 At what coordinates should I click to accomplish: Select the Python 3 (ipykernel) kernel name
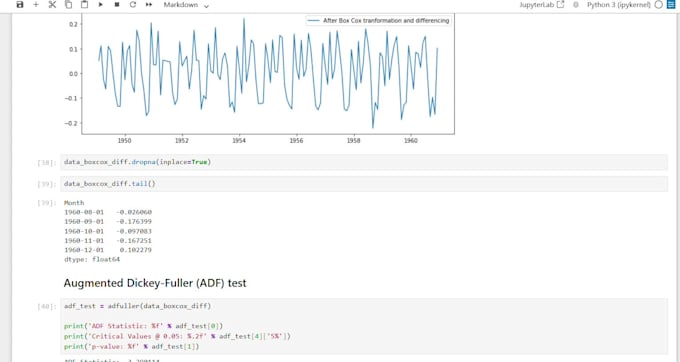pyautogui.click(x=618, y=5)
